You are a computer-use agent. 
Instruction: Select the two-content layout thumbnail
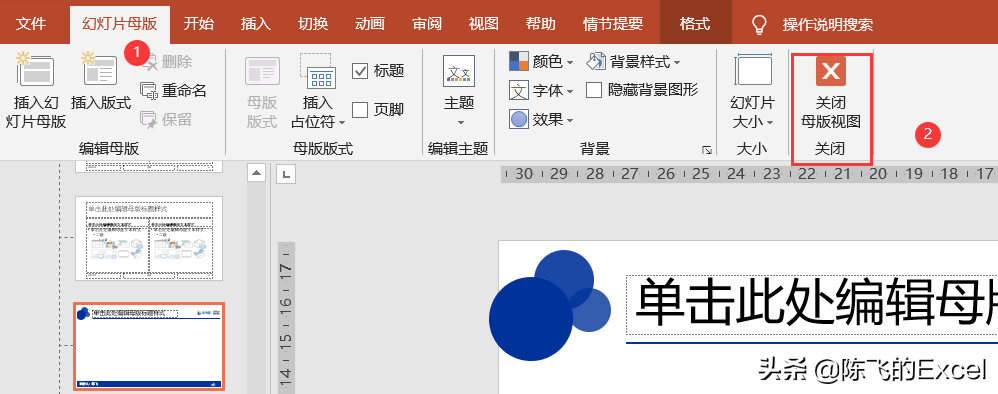149,238
